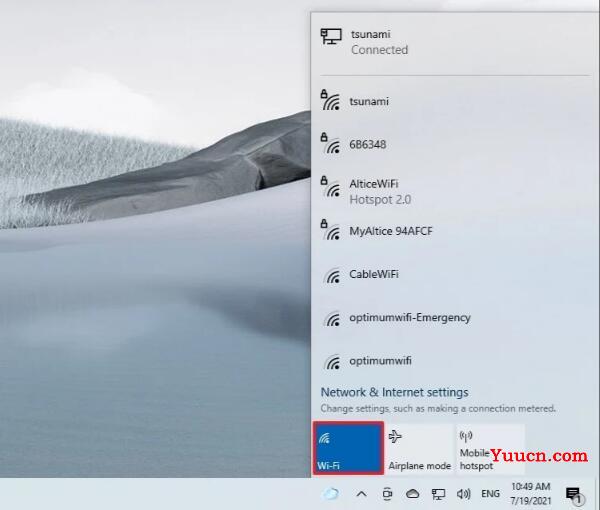Expand hidden tray icons chevron

click(361, 494)
